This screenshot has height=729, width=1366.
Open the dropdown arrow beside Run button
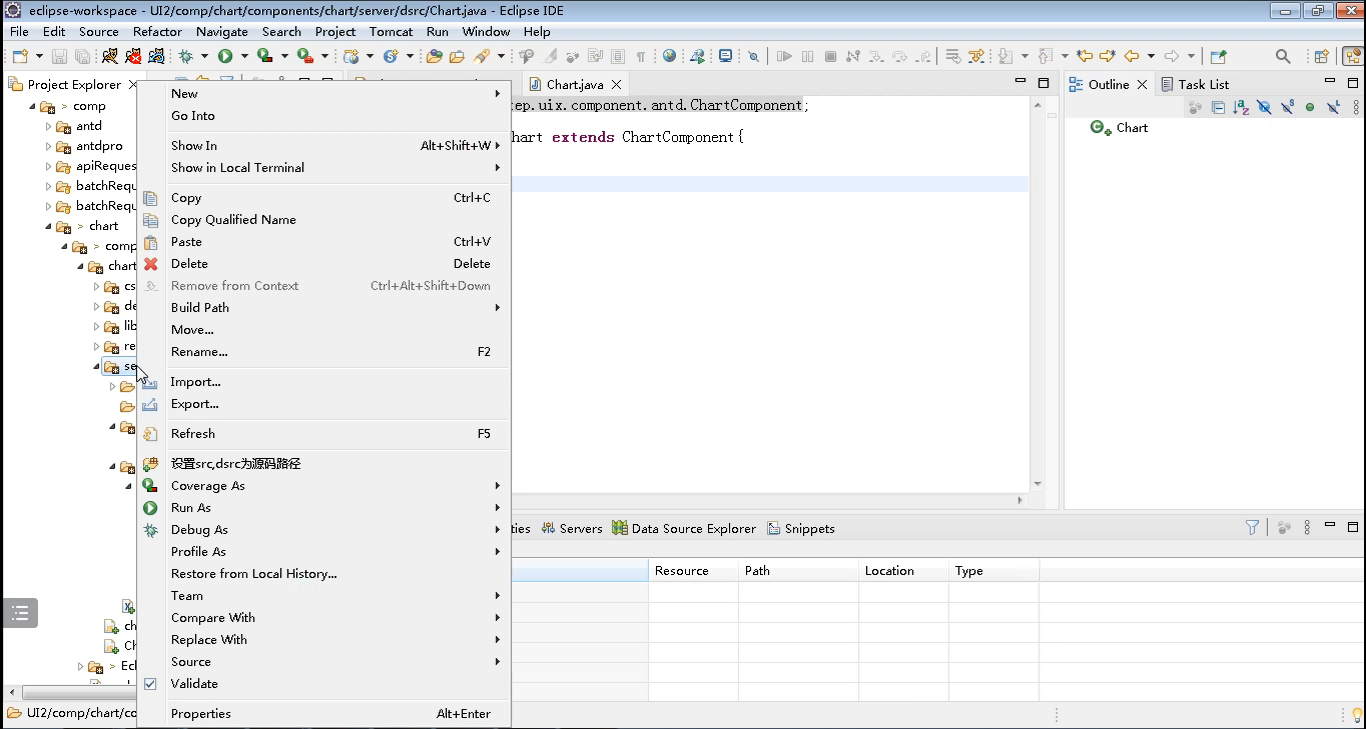(243, 57)
